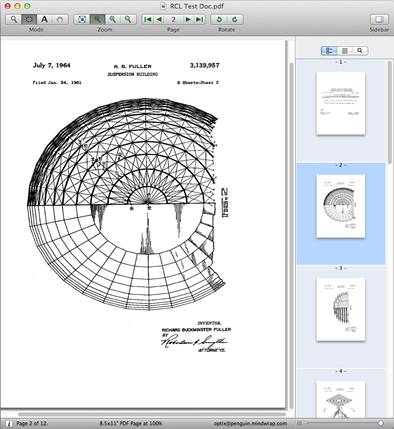Click the 'Filed Jan. 24, 1961' text
Screen dimensions: 394x429
57,82
